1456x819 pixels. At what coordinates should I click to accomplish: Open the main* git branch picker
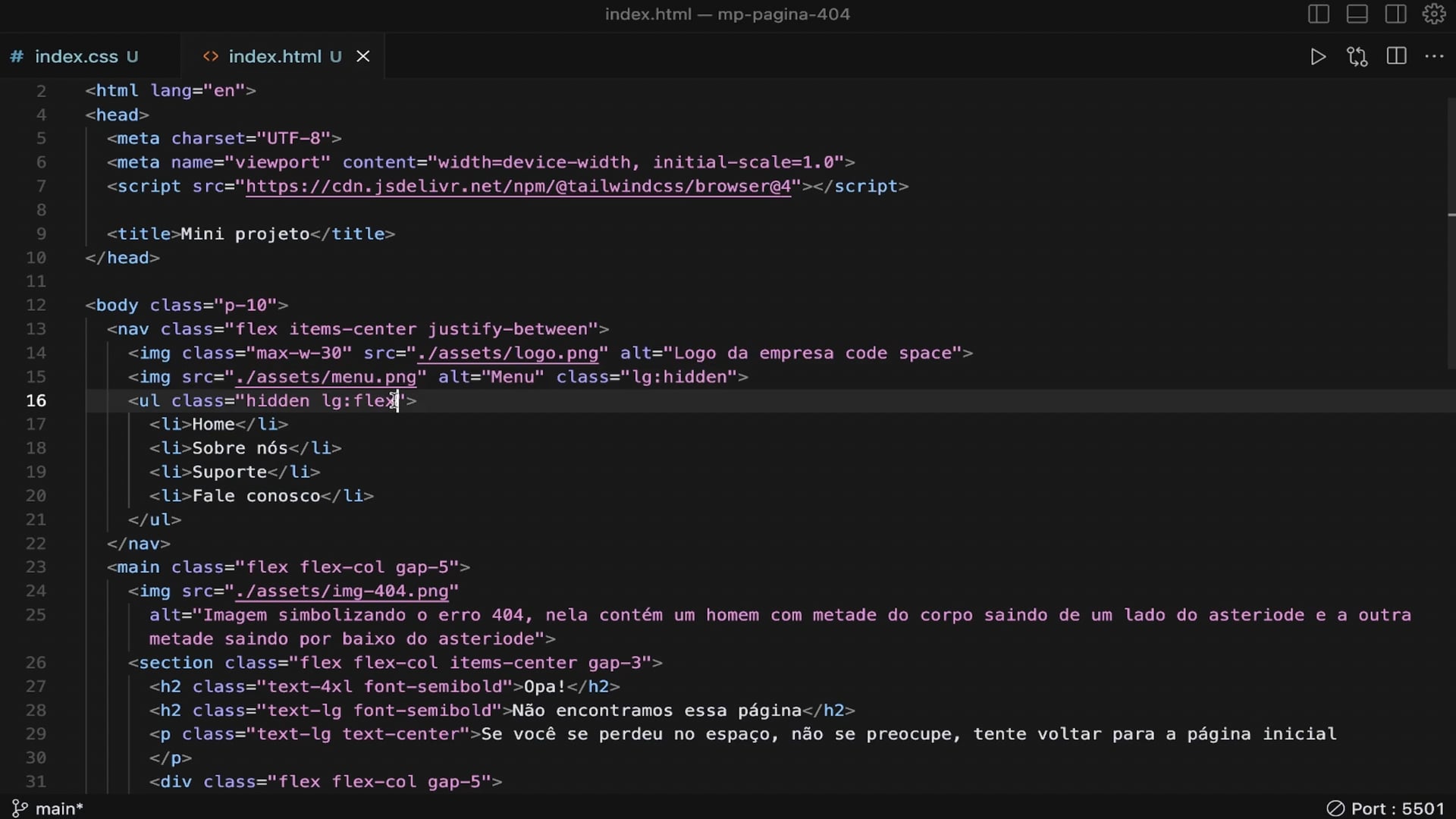58,809
